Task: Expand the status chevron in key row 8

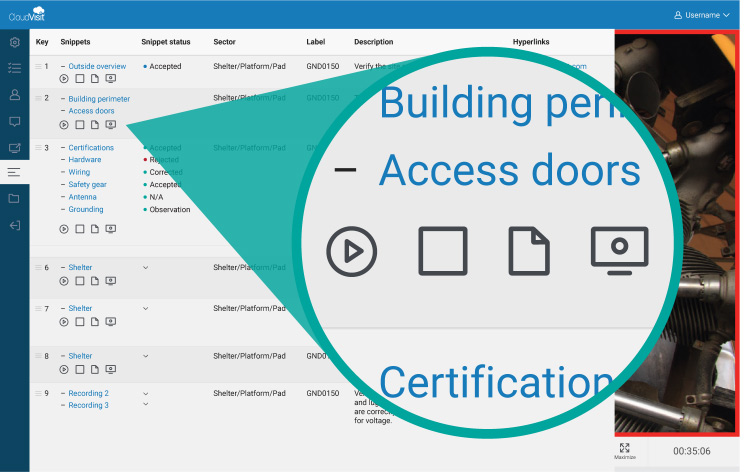Action: pos(146,356)
